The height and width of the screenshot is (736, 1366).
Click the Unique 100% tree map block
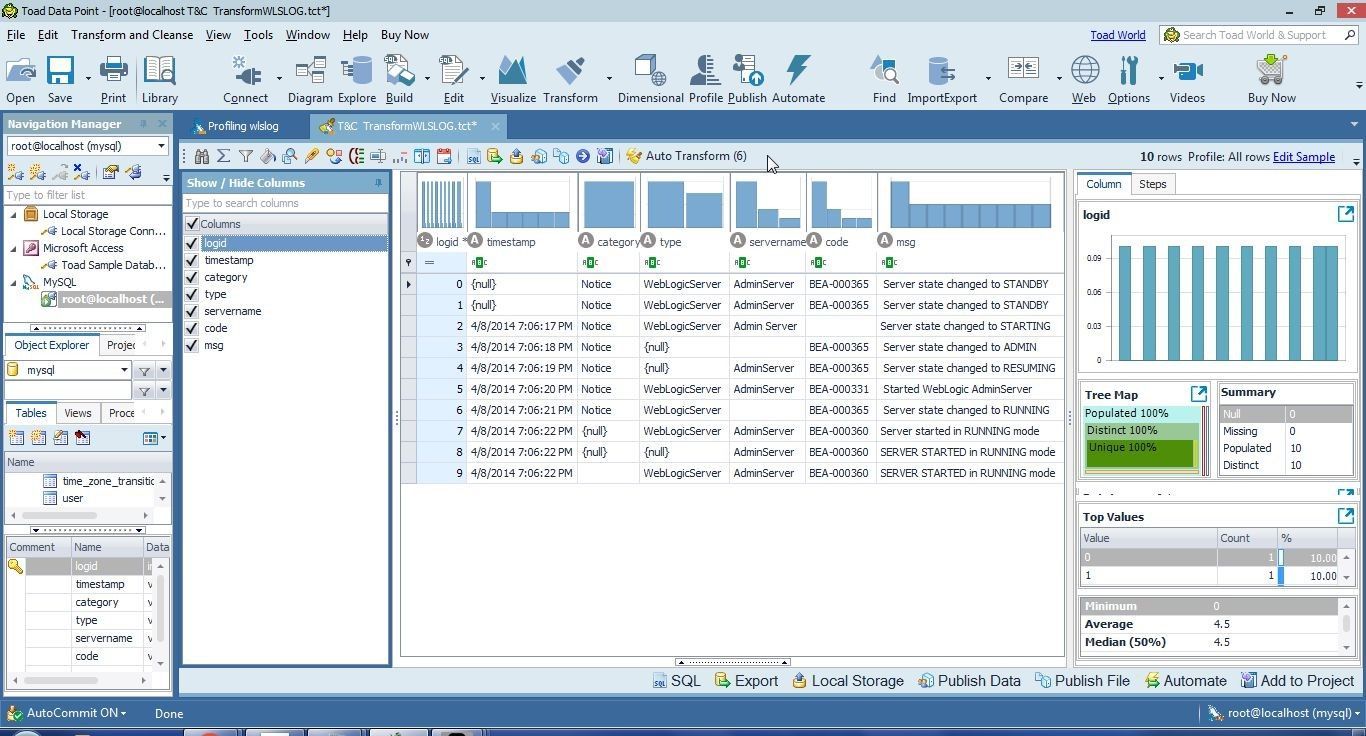[x=1139, y=454]
